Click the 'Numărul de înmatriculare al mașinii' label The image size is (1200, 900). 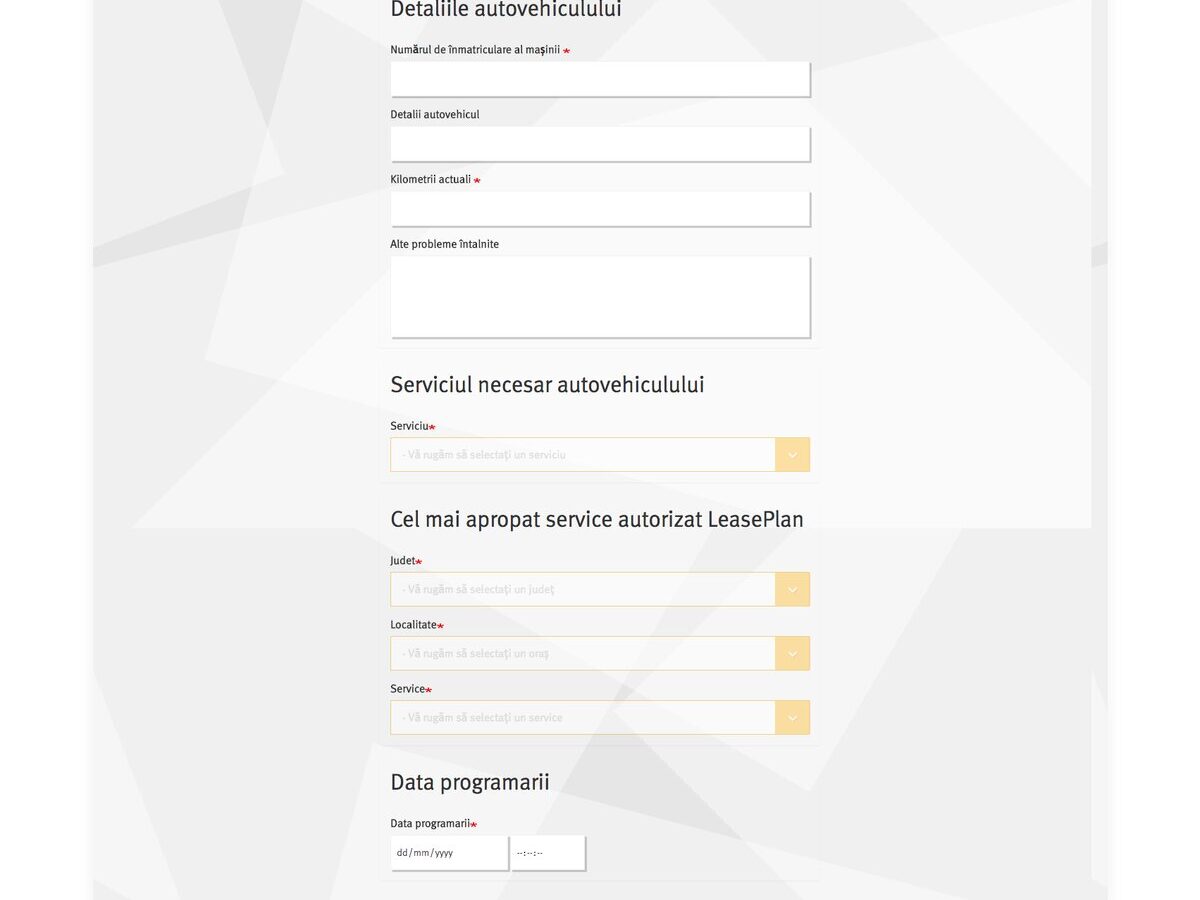click(475, 50)
